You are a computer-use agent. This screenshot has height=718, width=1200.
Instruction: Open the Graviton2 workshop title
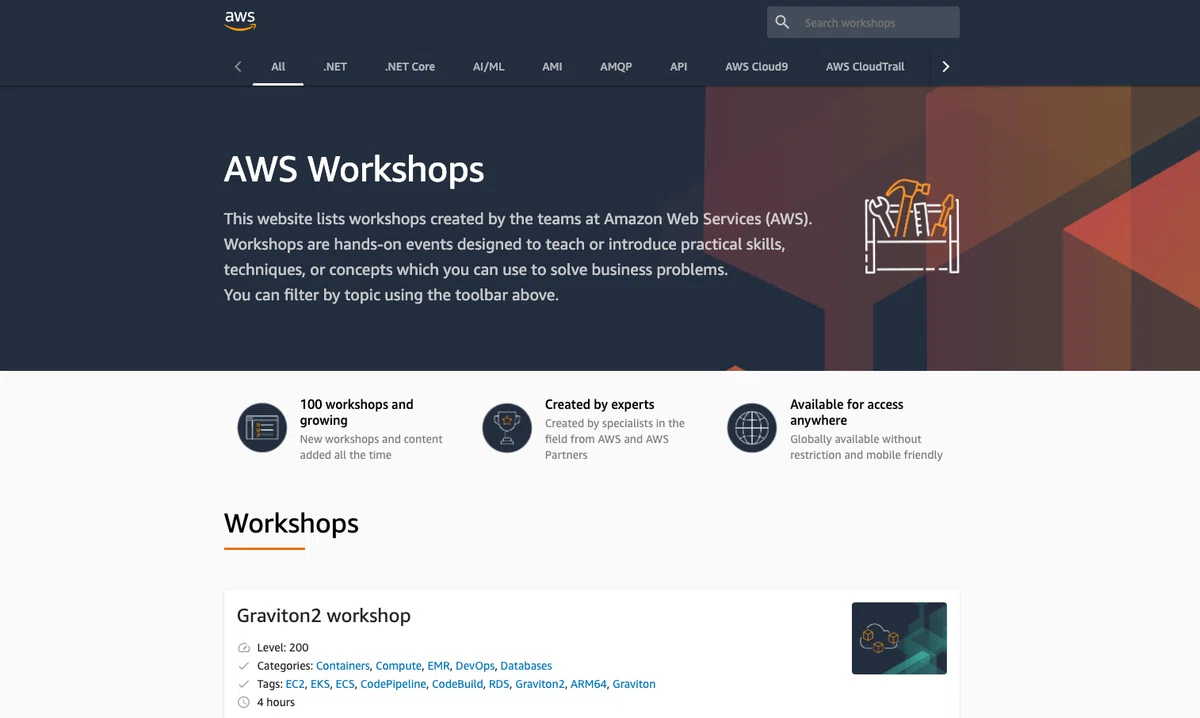[324, 616]
